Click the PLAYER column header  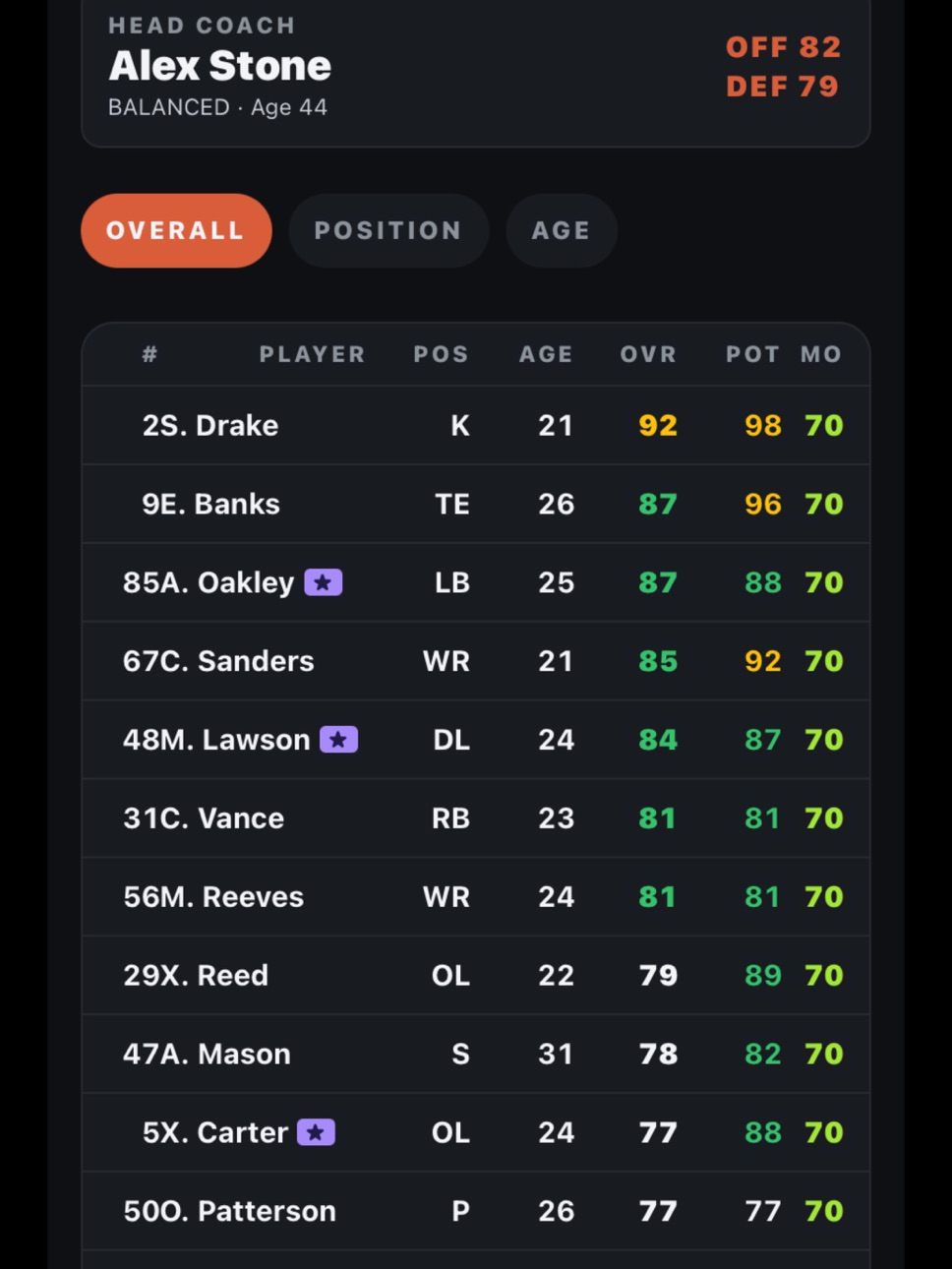[x=312, y=354]
